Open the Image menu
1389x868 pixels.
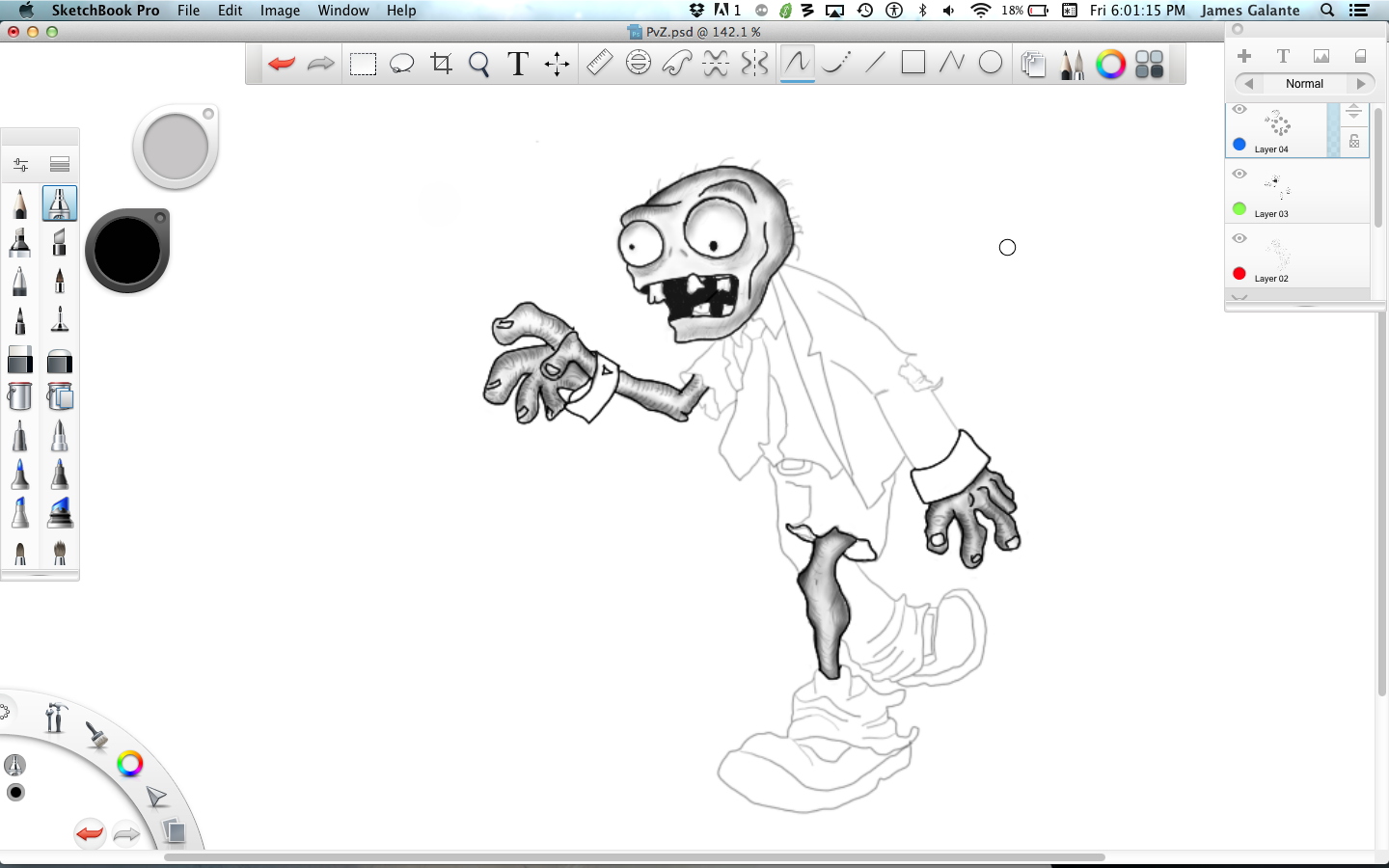tap(281, 11)
